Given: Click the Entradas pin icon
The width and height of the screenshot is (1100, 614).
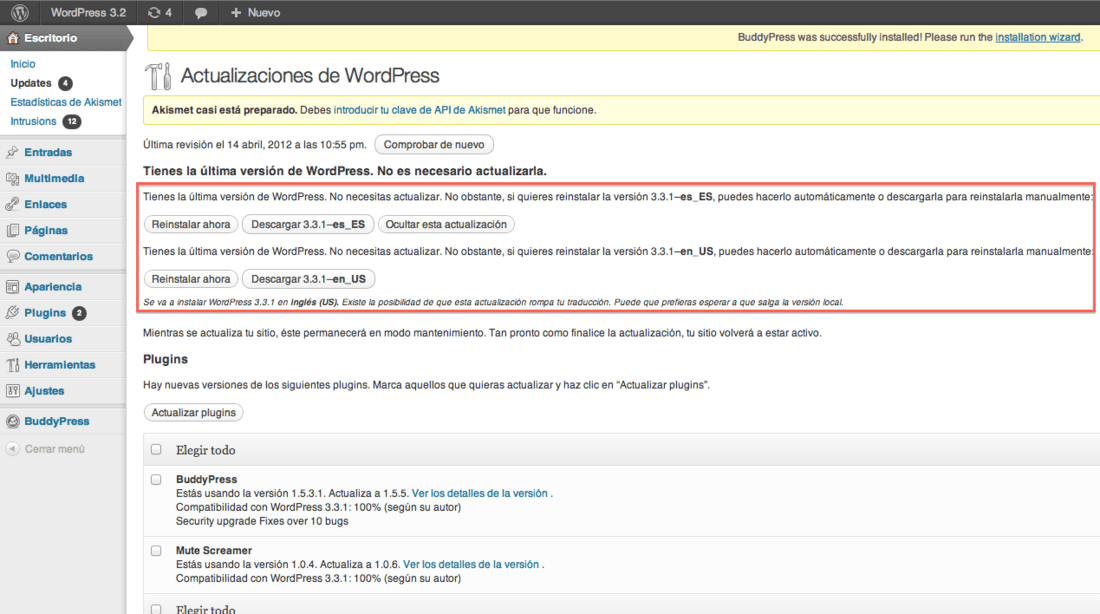Looking at the screenshot, I should (x=13, y=152).
